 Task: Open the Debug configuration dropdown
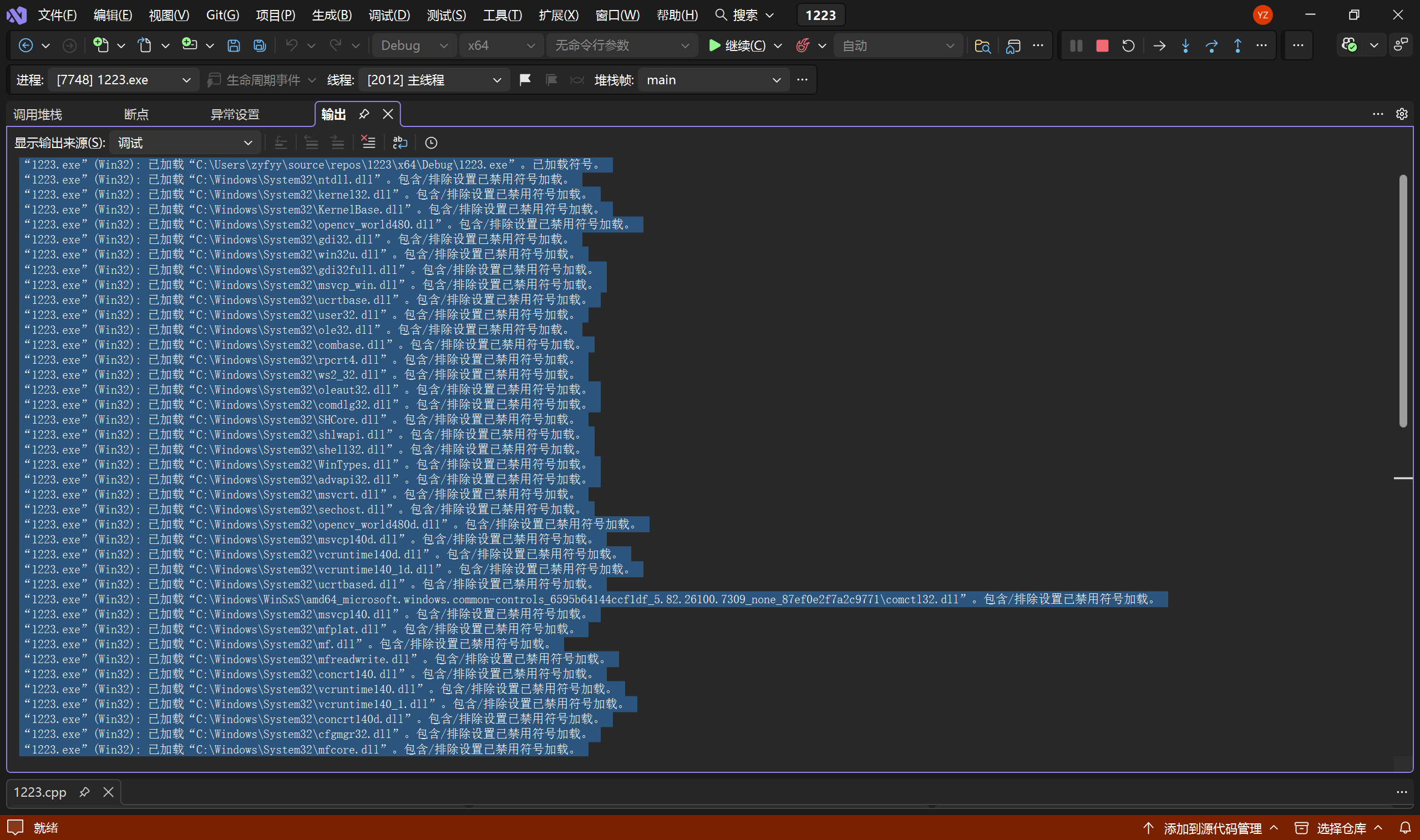coord(414,46)
